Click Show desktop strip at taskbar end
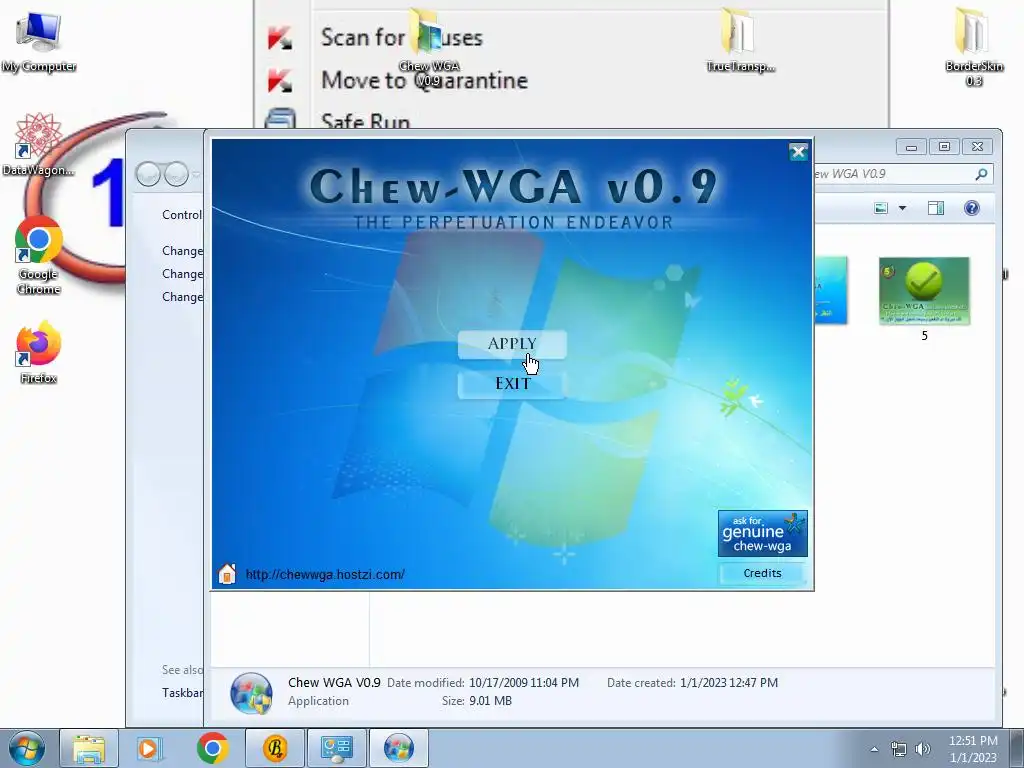 point(1017,748)
